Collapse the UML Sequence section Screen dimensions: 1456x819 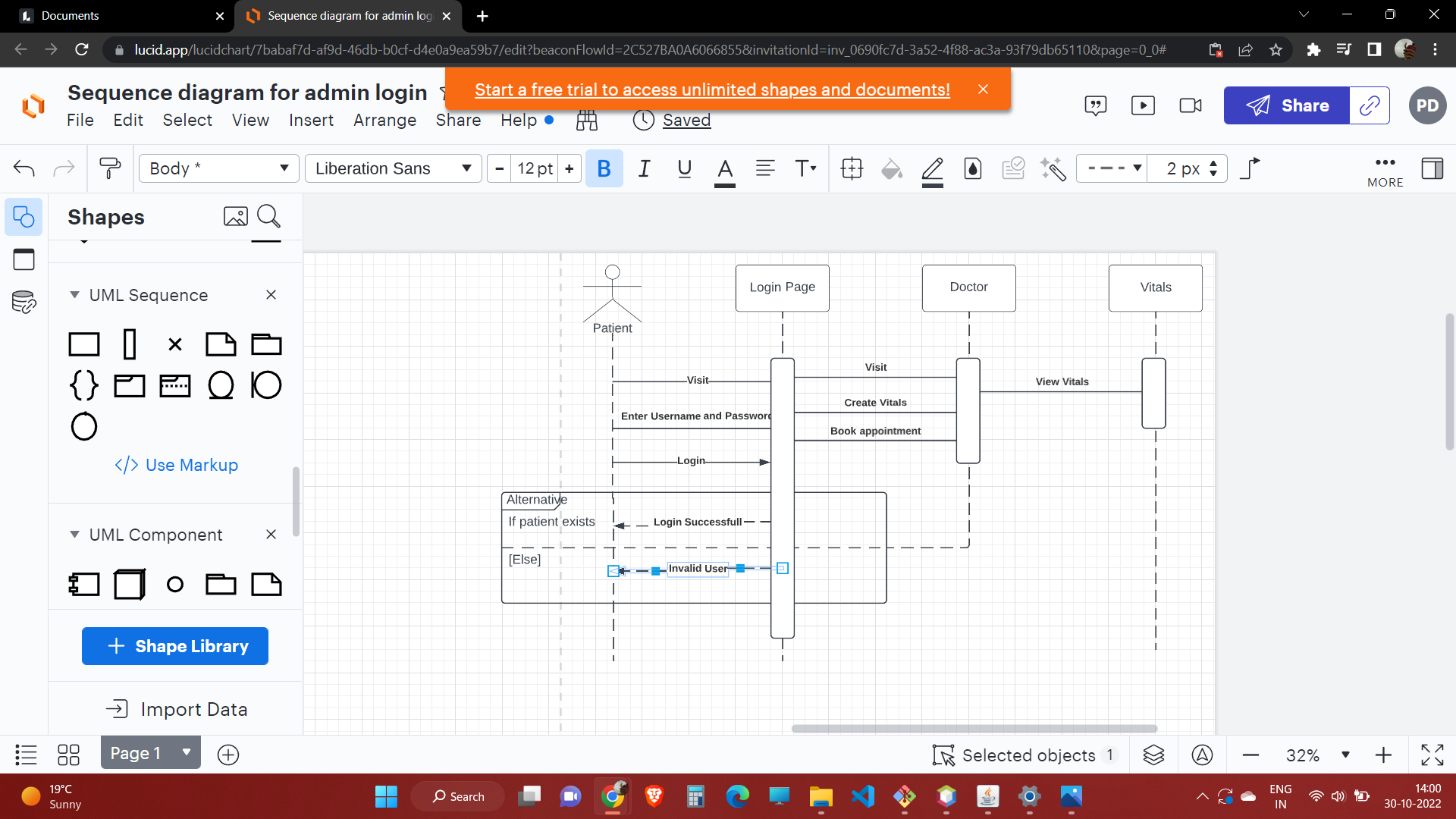coord(74,295)
